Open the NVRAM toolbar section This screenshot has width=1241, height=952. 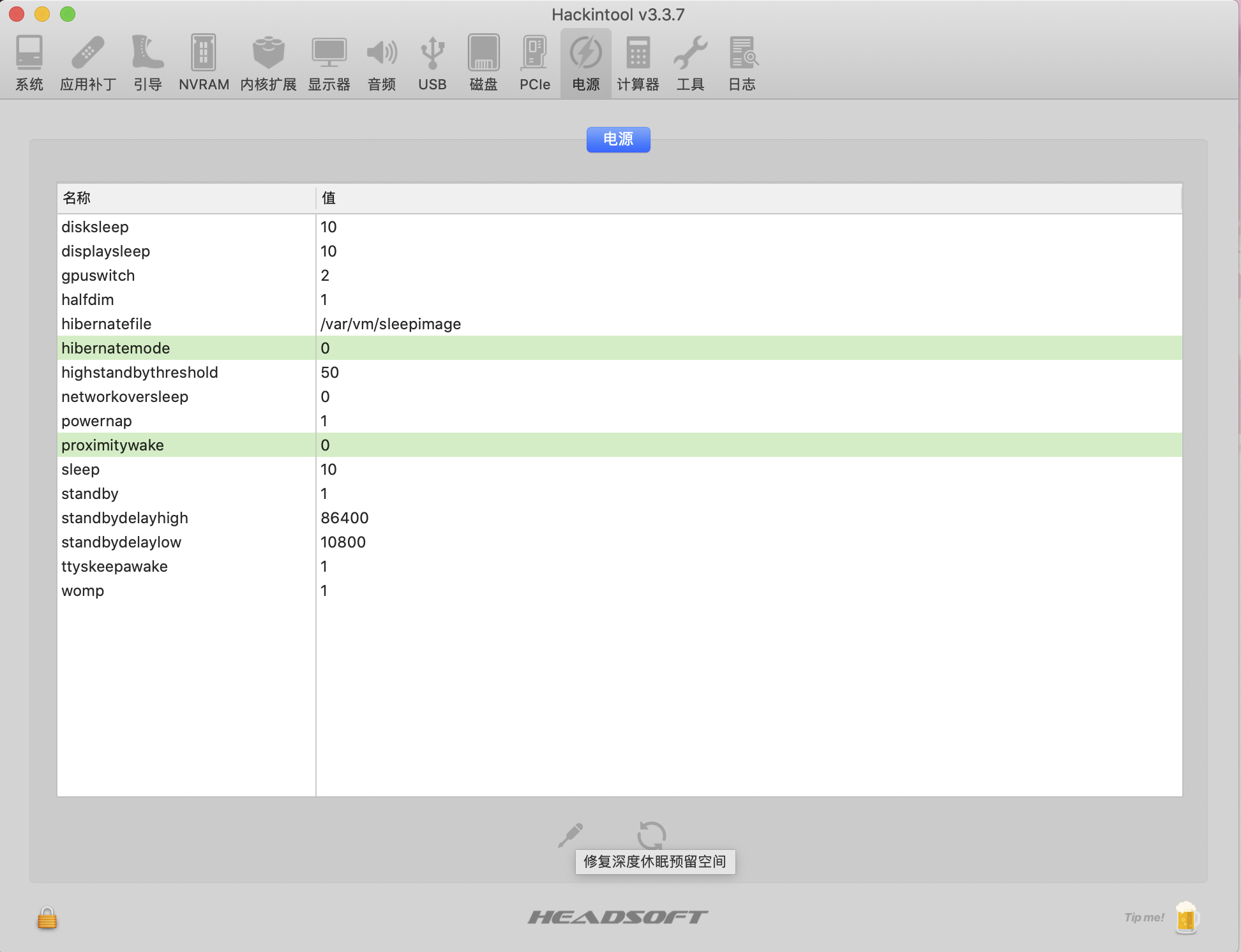204,63
